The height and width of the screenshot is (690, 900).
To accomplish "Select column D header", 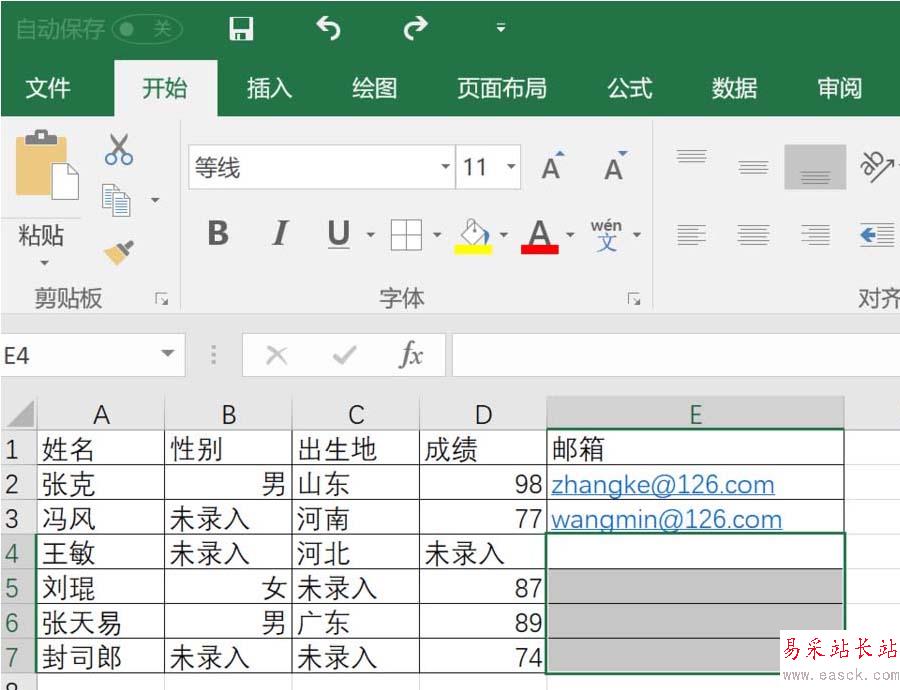I will click(x=483, y=414).
